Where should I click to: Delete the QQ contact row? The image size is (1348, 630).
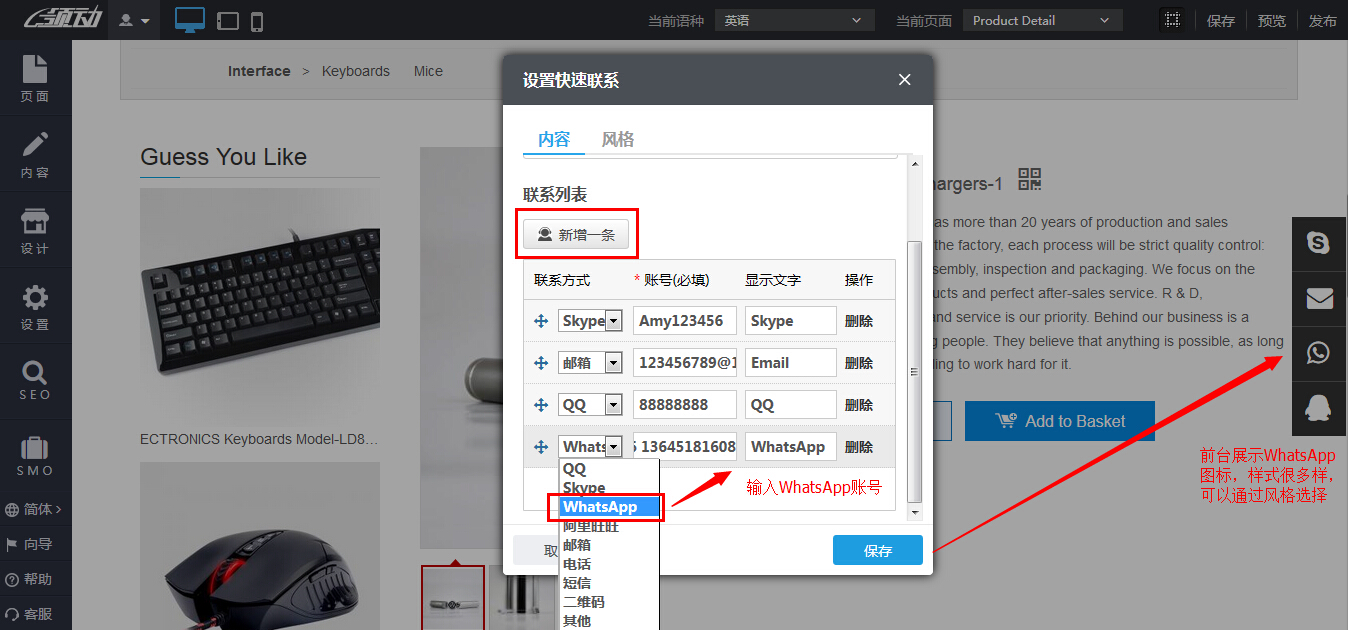point(859,405)
